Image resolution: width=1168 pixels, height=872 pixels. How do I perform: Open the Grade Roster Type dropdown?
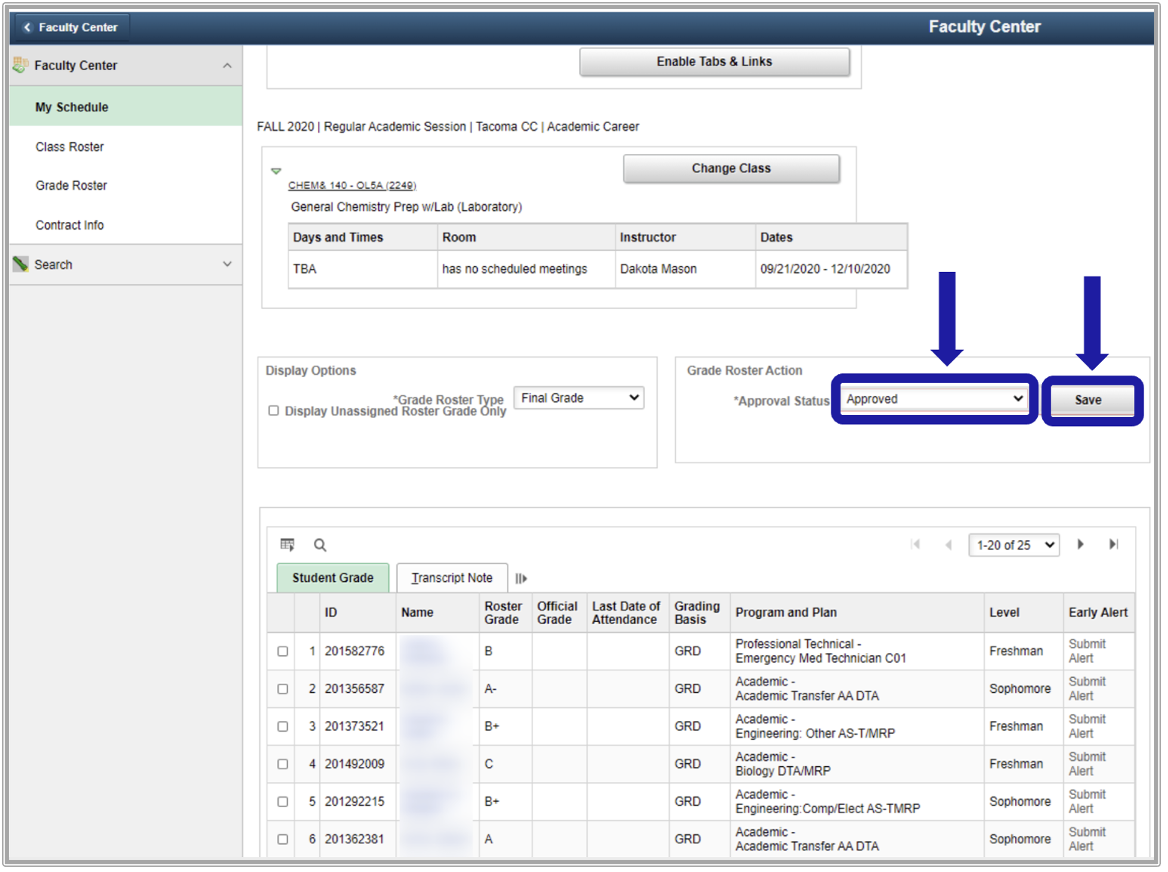coord(579,398)
